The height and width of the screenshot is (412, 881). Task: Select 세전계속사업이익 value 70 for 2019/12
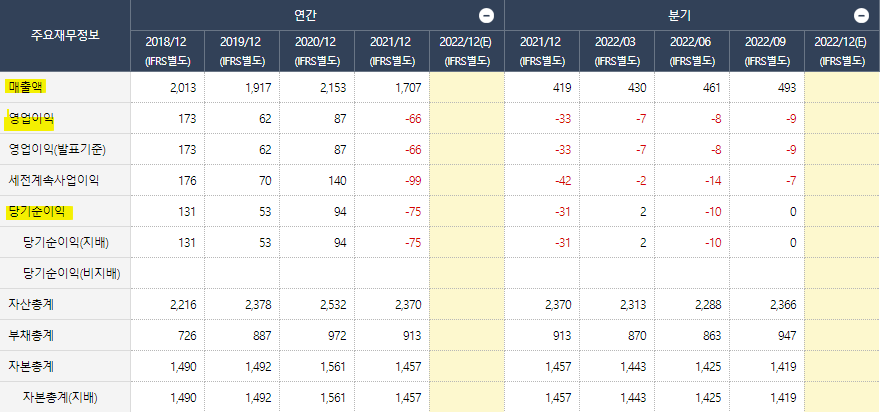[x=265, y=181]
